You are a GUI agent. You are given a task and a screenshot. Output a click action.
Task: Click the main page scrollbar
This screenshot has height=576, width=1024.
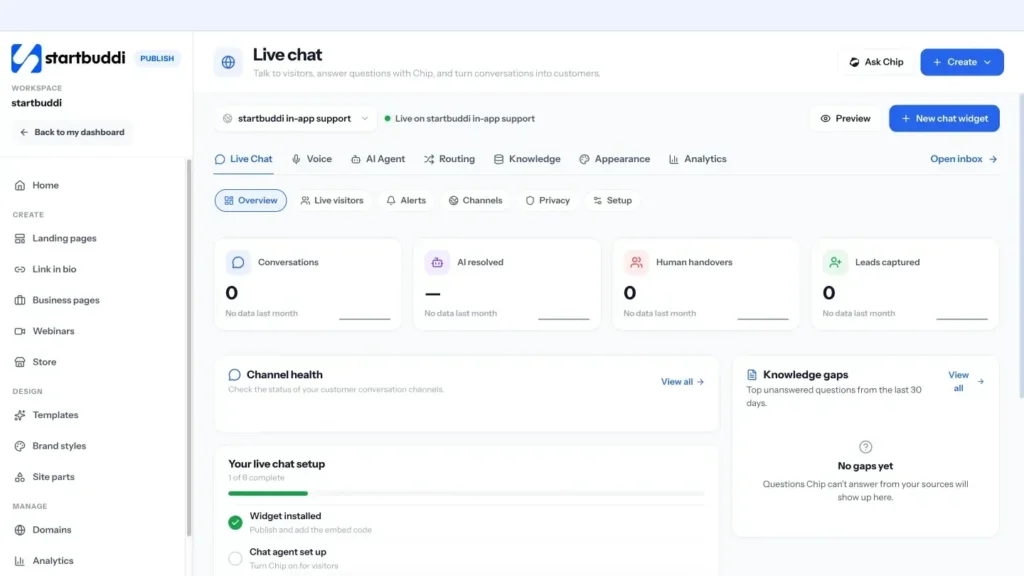coord(1021,246)
